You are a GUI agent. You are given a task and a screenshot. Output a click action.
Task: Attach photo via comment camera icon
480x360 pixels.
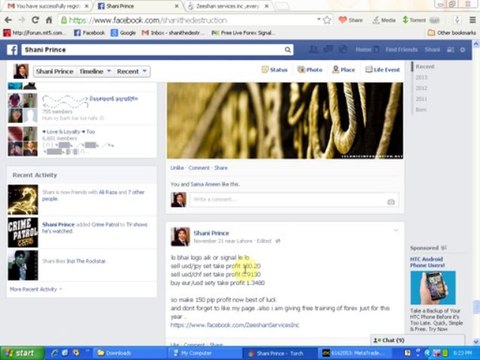coord(391,202)
